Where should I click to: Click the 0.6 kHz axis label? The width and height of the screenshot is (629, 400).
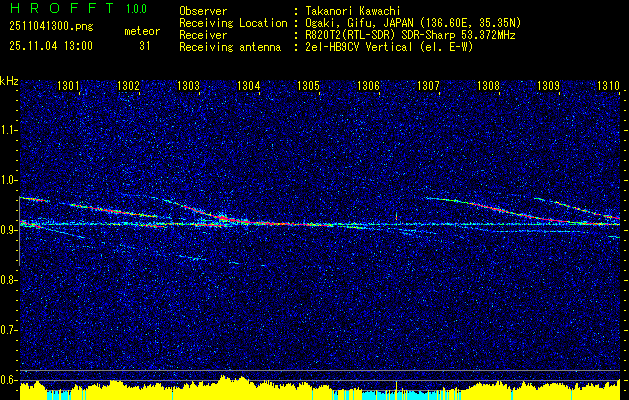point(8,380)
